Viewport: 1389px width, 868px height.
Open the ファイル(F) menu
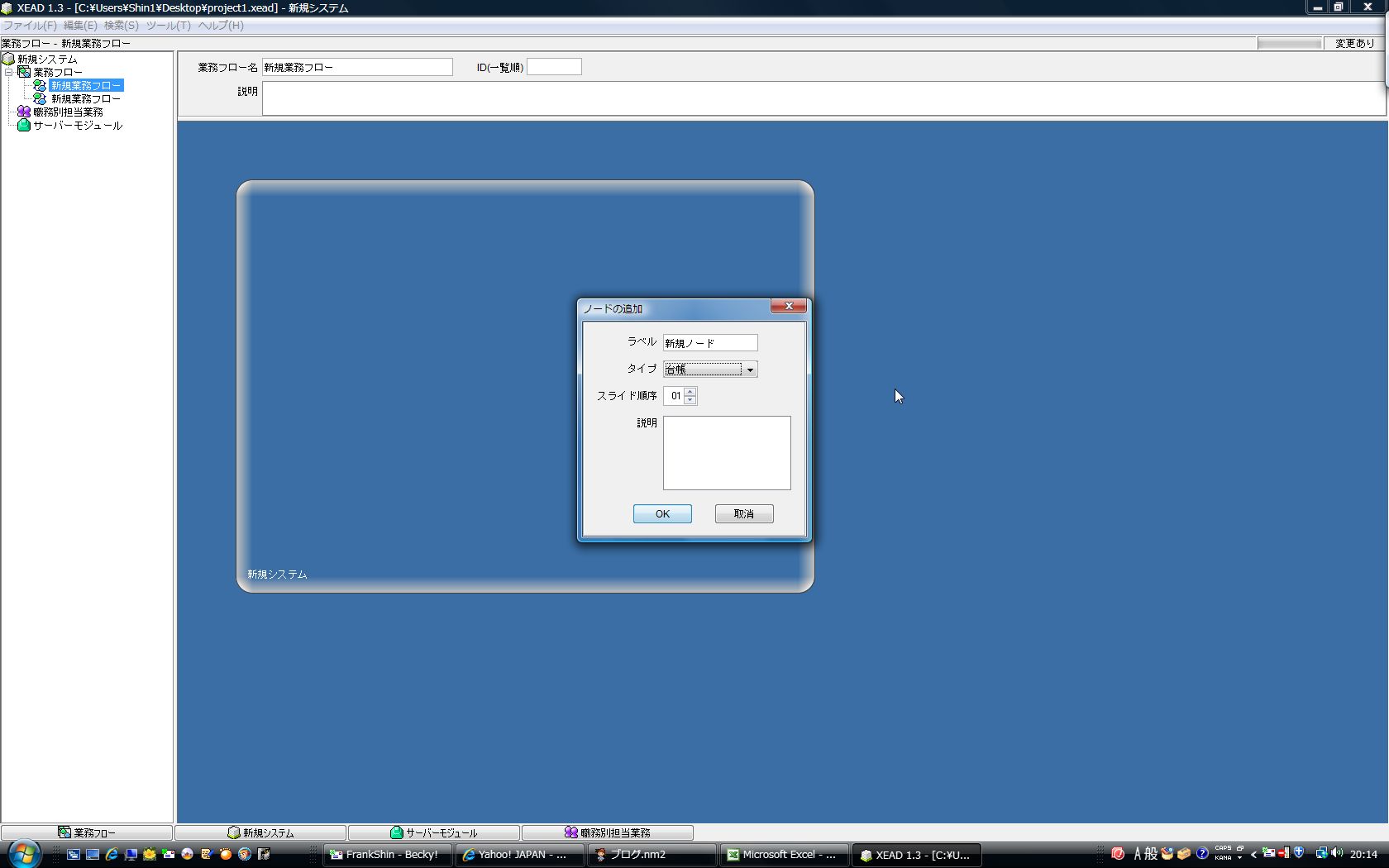pos(30,26)
